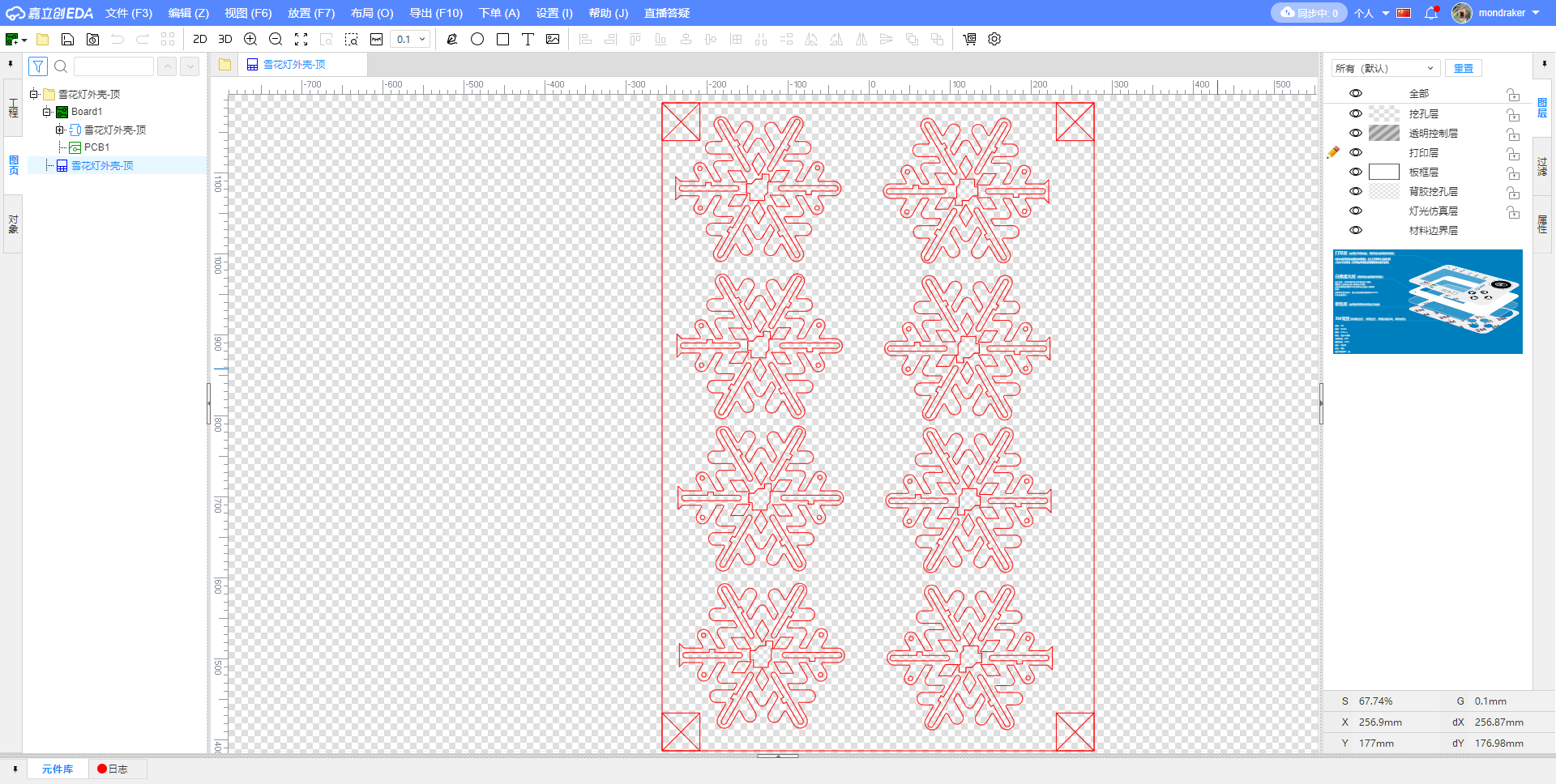Screen dimensions: 1556x784
Task: Hide the 挖孔层 layer
Action: [x=1356, y=113]
